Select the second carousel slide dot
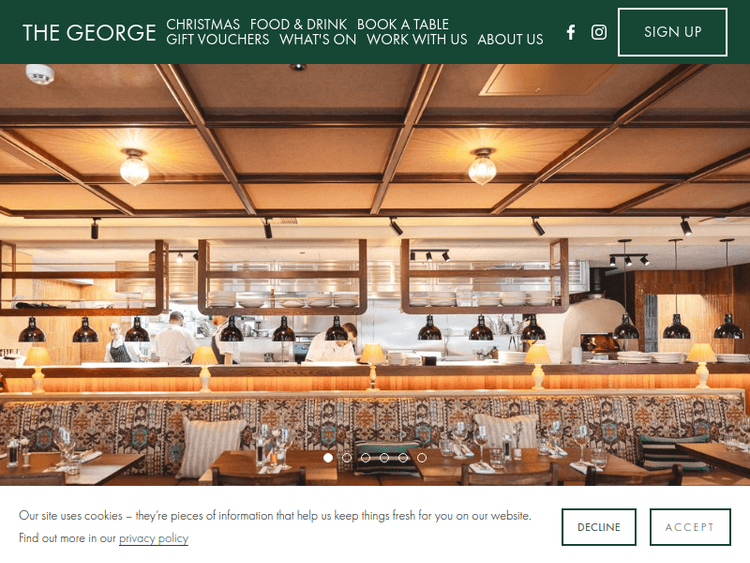Screen dimensions: 750x563 347,458
